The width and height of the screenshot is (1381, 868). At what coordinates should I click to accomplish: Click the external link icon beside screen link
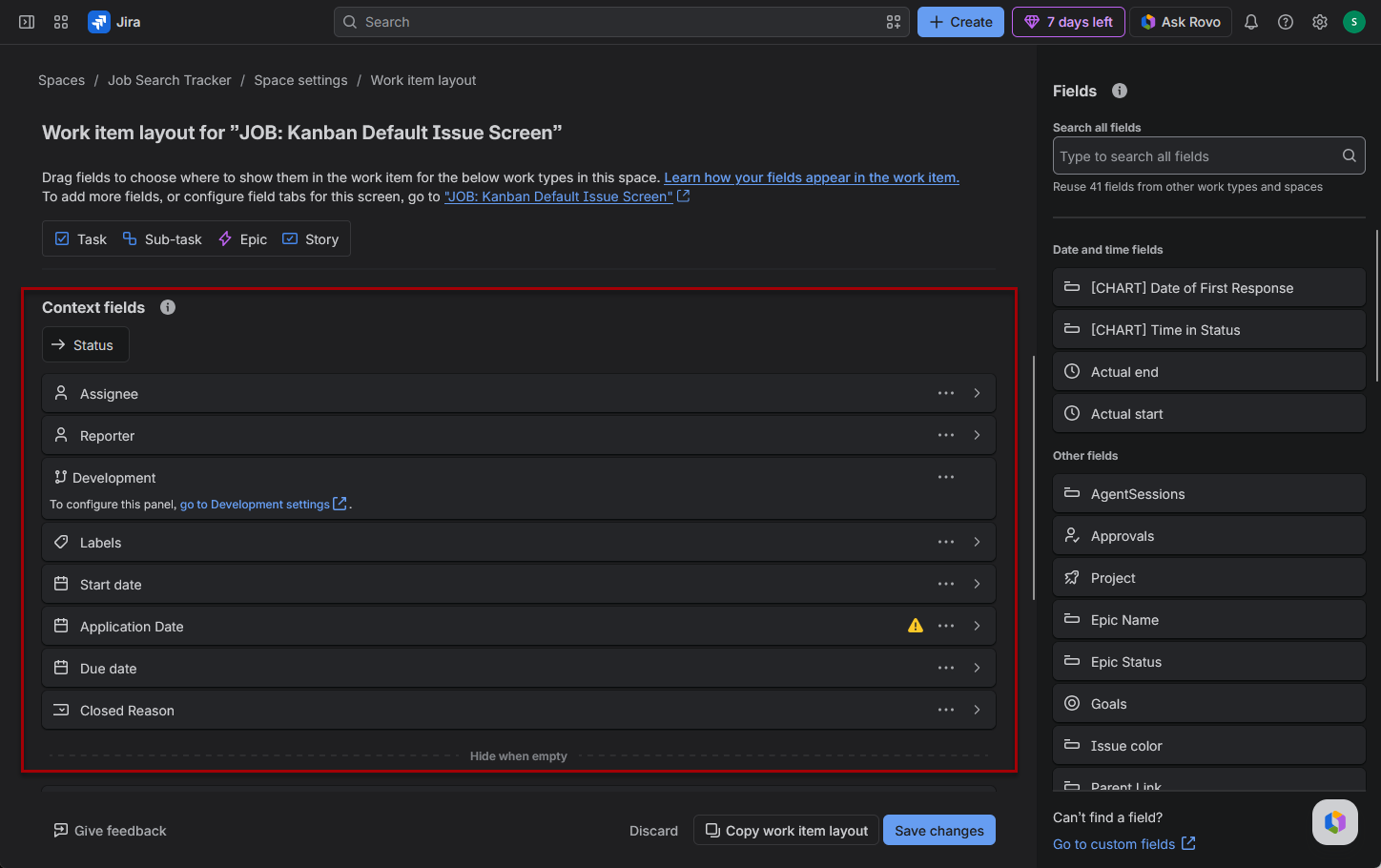683,196
